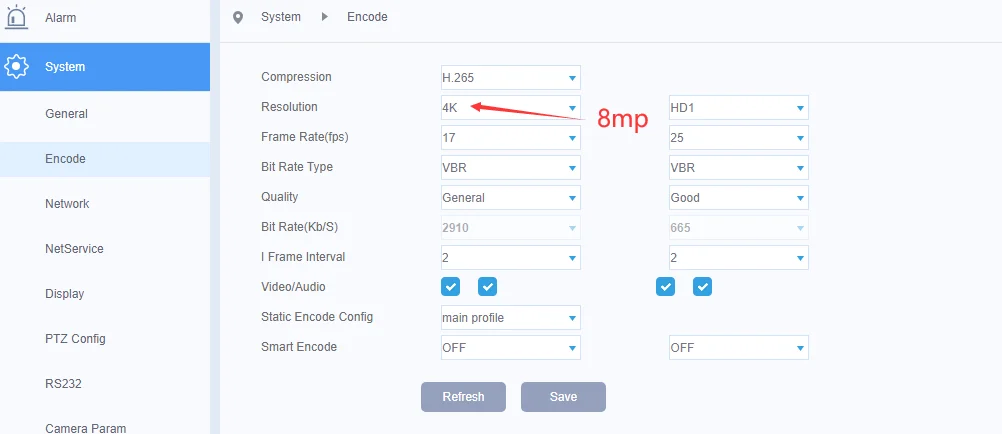The width and height of the screenshot is (1002, 434).
Task: Click the Save button
Action: (563, 397)
